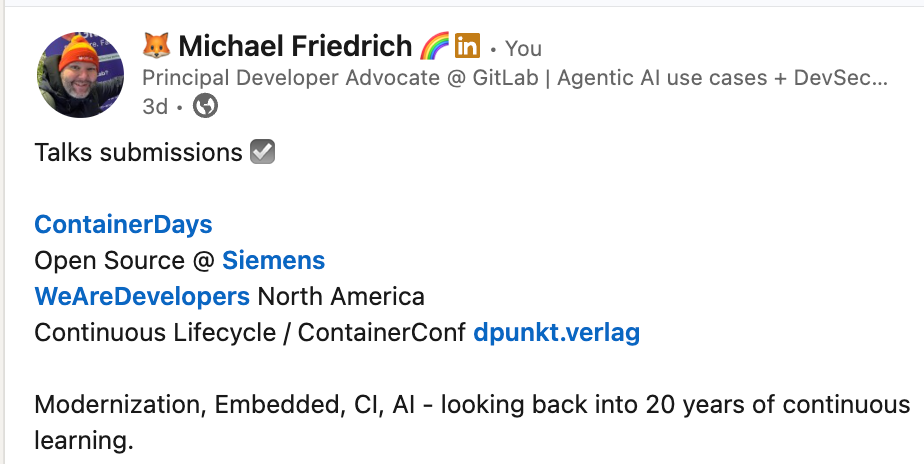924x464 pixels.
Task: Click Michael Friedrich's profile photo
Action: [x=80, y=74]
